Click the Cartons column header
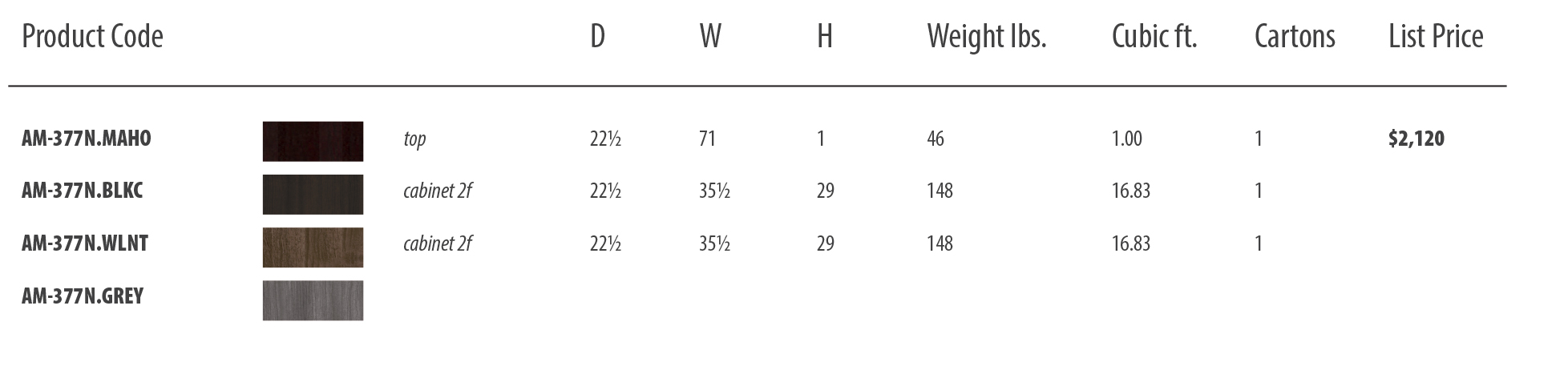Viewport: 1568px width, 366px height. click(1295, 36)
